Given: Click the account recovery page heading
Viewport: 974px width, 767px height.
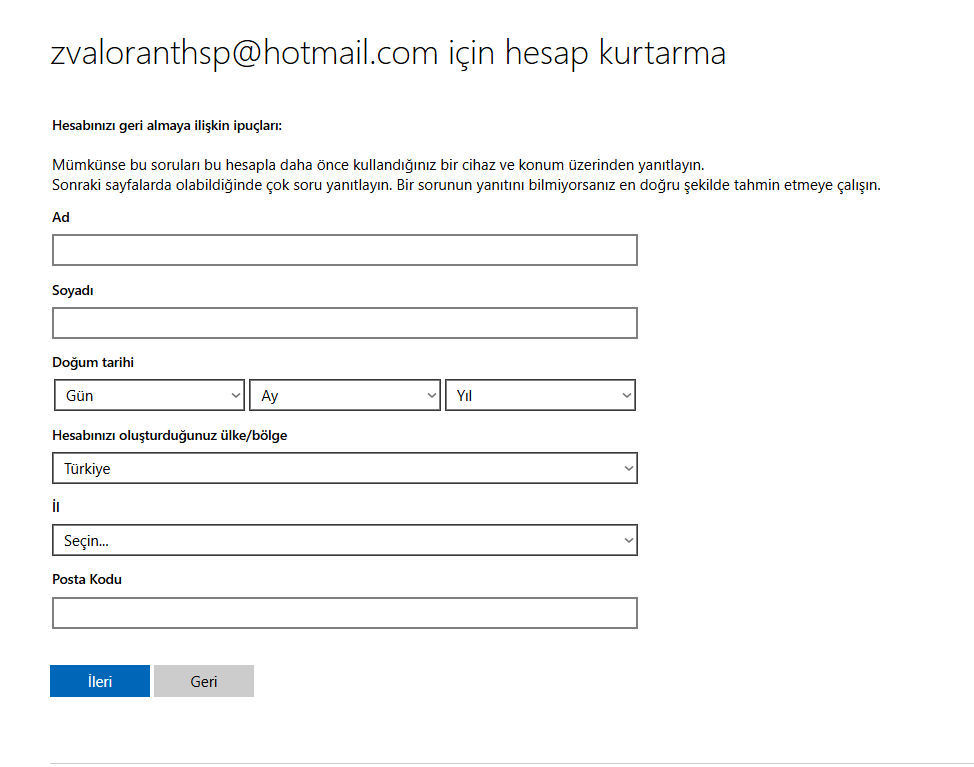Looking at the screenshot, I should click(388, 53).
